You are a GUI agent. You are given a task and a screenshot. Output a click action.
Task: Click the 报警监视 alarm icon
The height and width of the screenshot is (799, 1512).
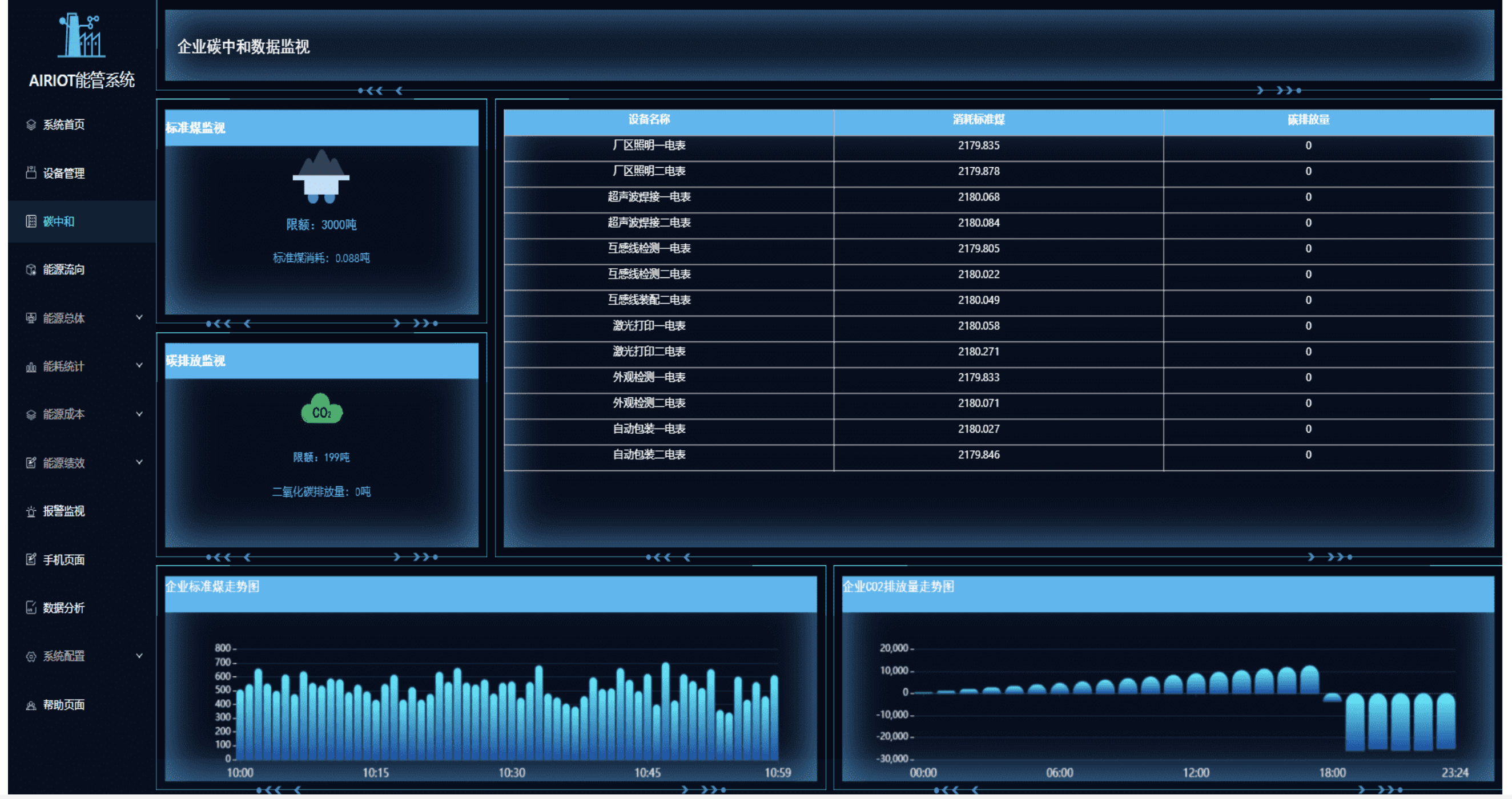click(31, 511)
